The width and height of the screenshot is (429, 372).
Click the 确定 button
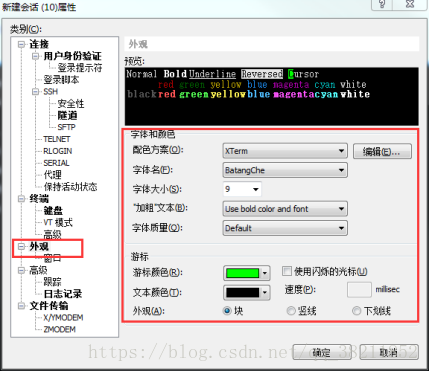pos(322,352)
